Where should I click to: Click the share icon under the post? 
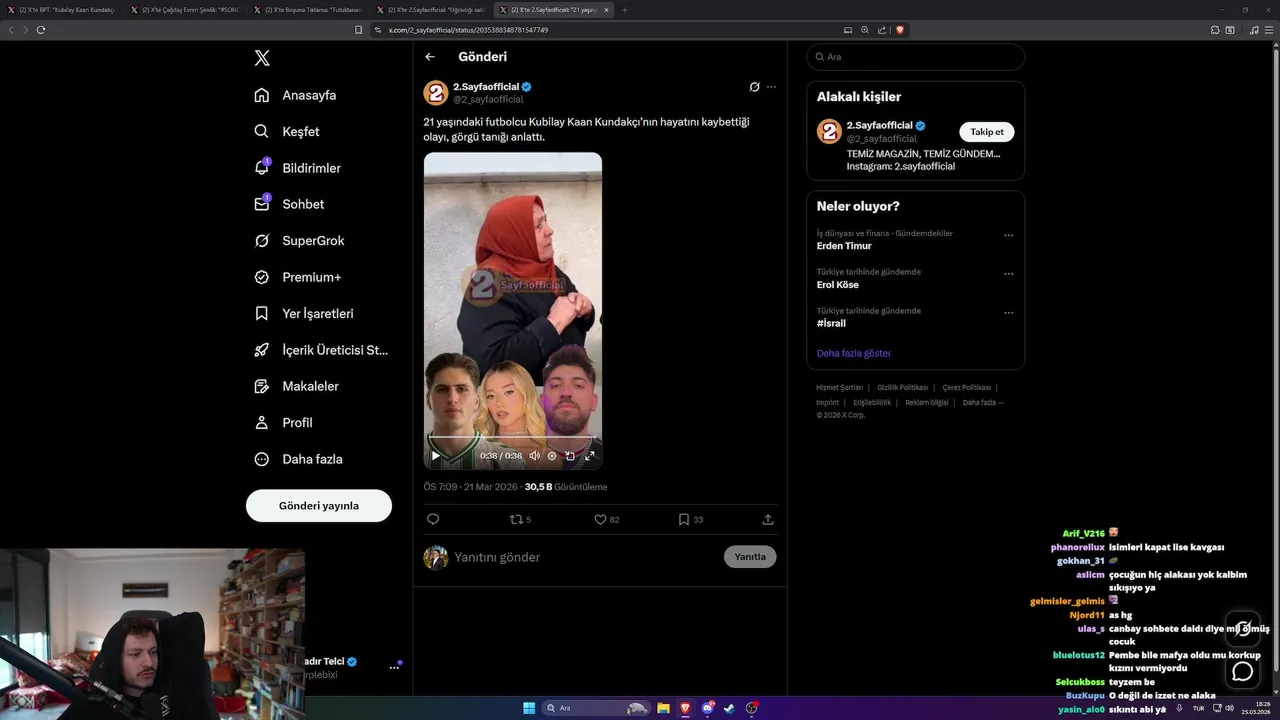(x=768, y=520)
